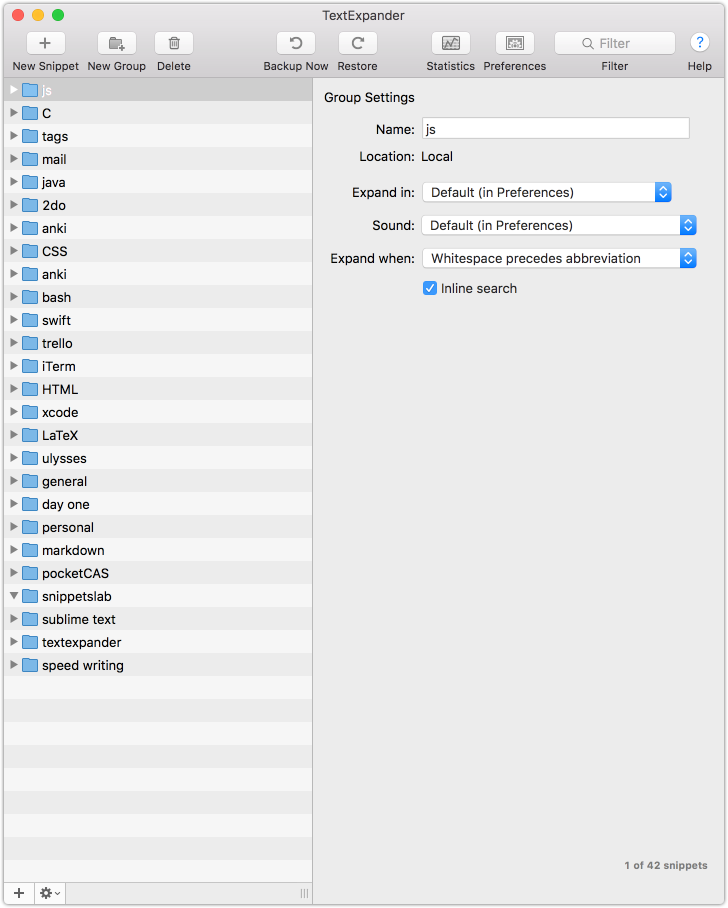Expand the java group triangle
Viewport: 728px width, 908px height.
coord(14,182)
